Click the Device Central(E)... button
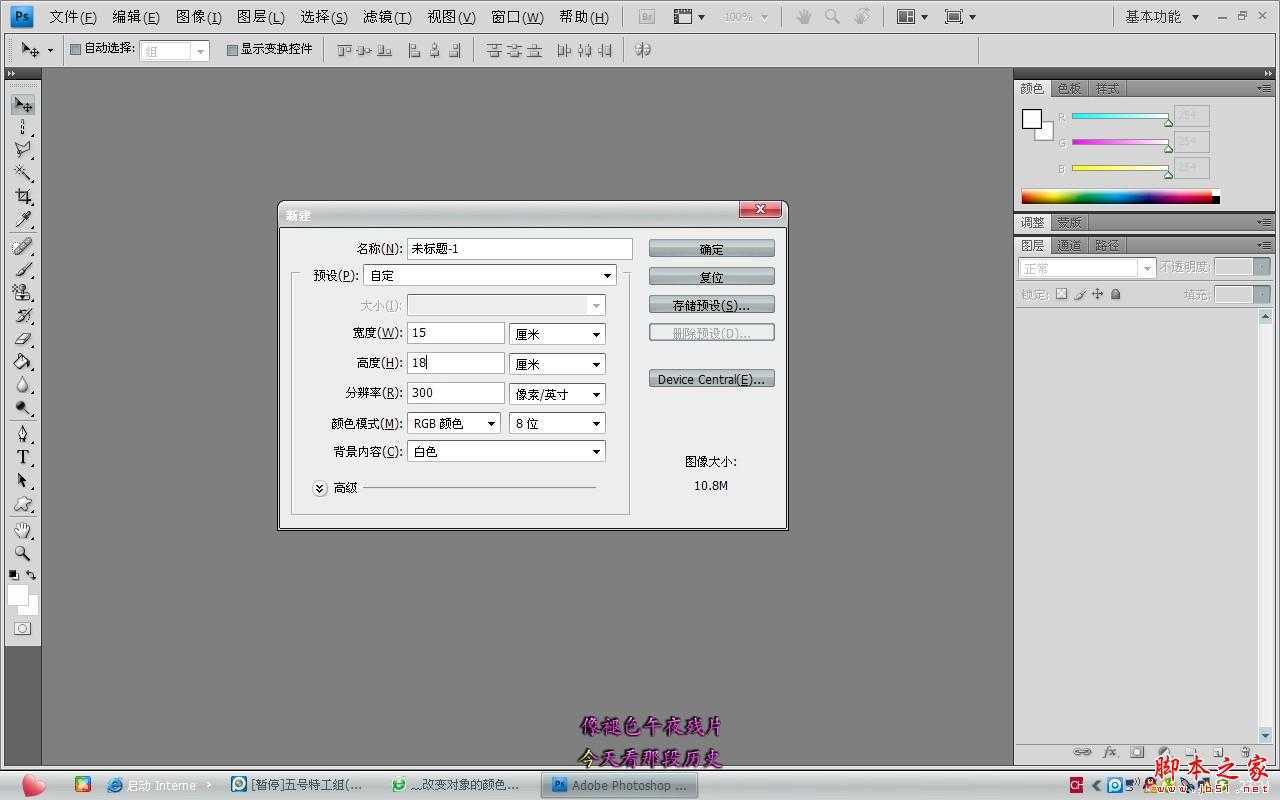This screenshot has height=800, width=1280. (711, 379)
